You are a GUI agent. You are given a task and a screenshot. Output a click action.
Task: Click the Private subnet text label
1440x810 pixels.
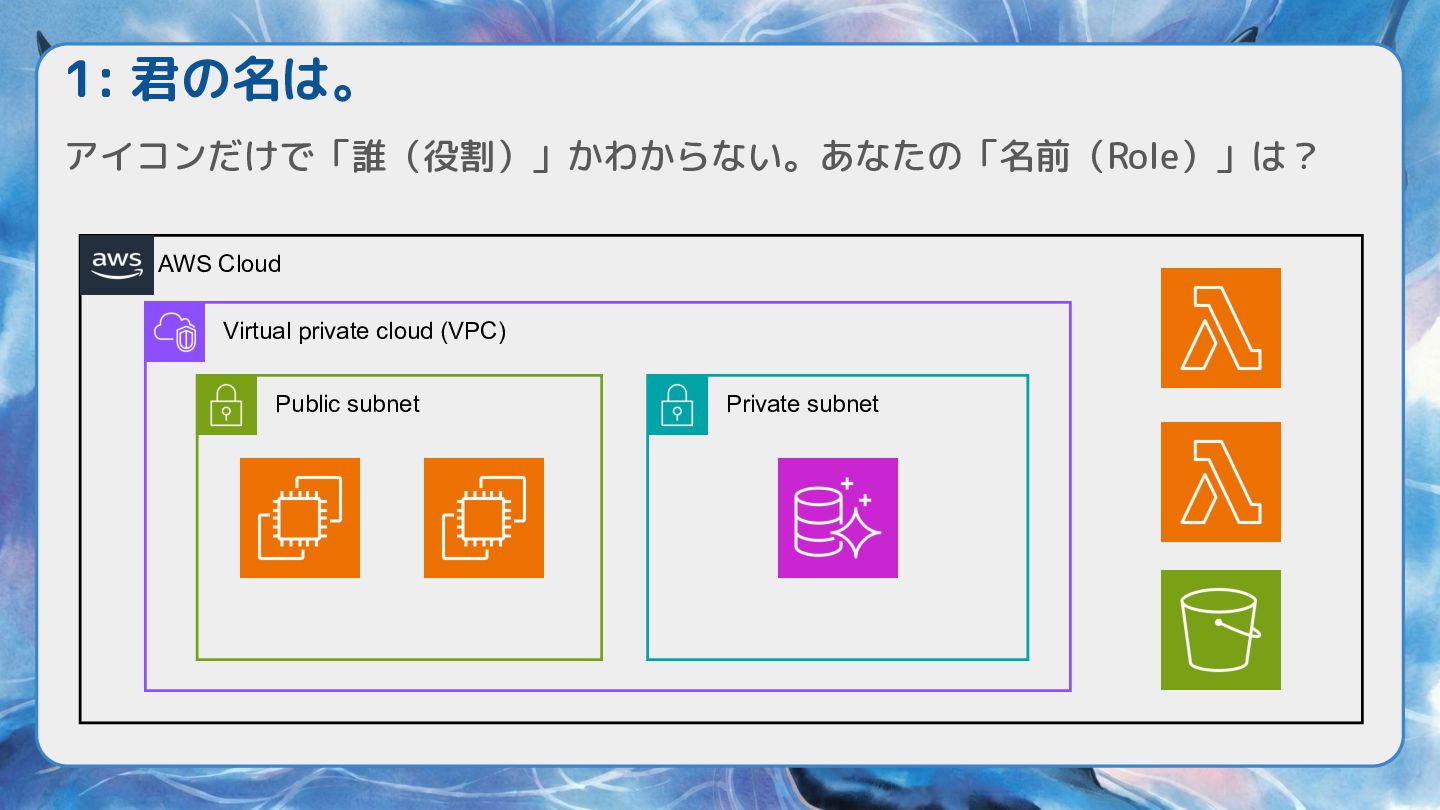click(x=802, y=404)
